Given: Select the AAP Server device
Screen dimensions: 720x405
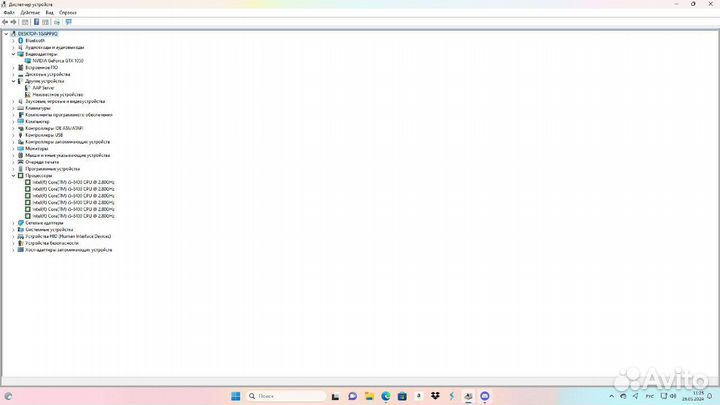Looking at the screenshot, I should pos(43,88).
